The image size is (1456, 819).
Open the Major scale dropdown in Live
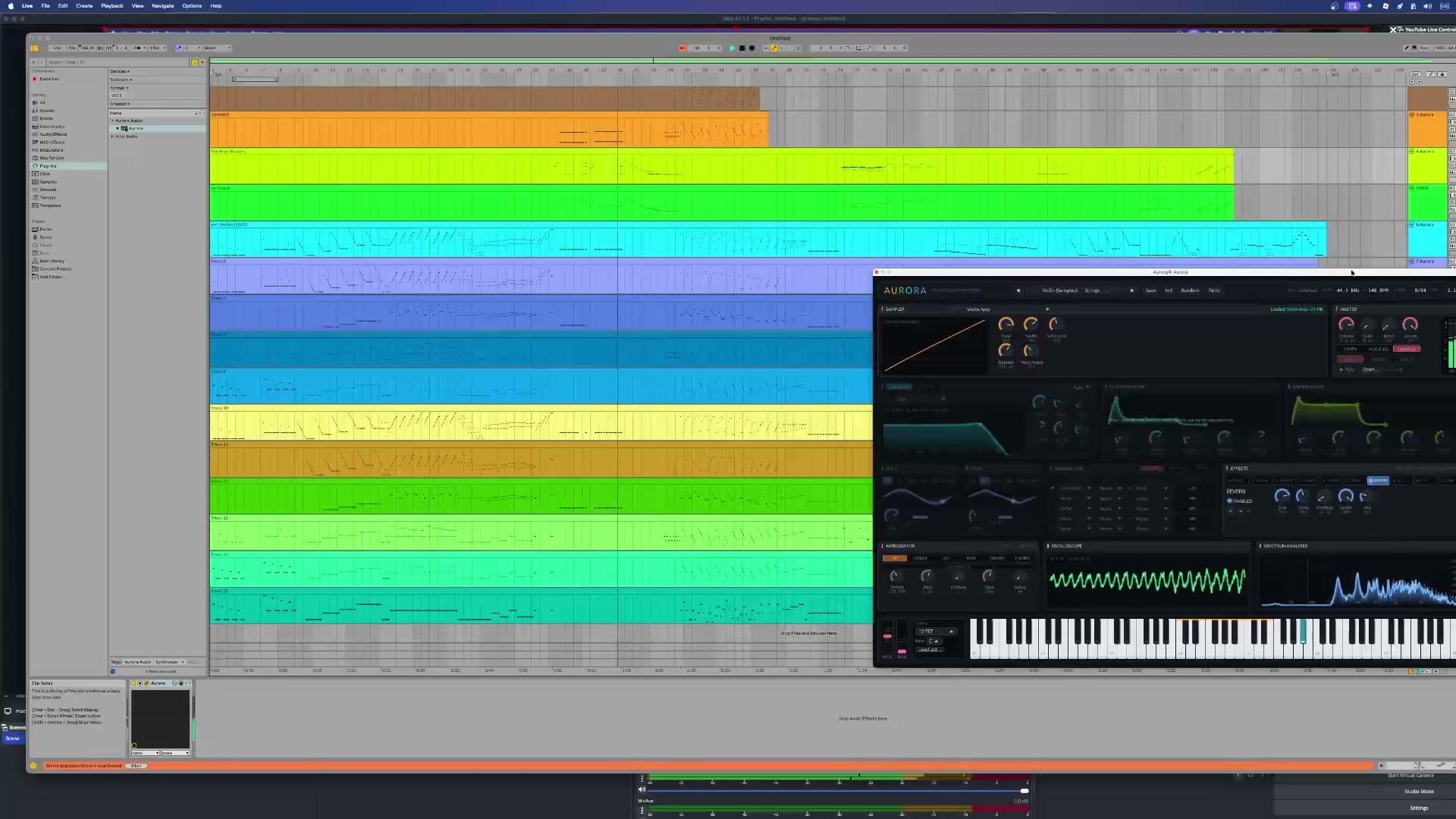click(x=216, y=48)
